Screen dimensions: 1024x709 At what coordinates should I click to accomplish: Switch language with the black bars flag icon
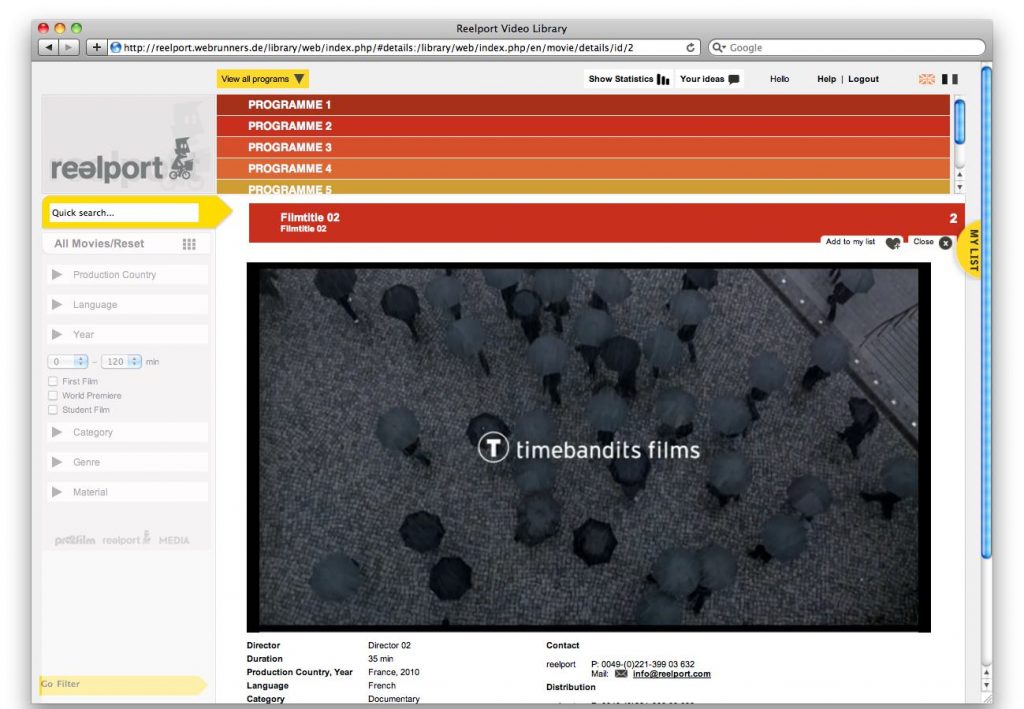[950, 79]
